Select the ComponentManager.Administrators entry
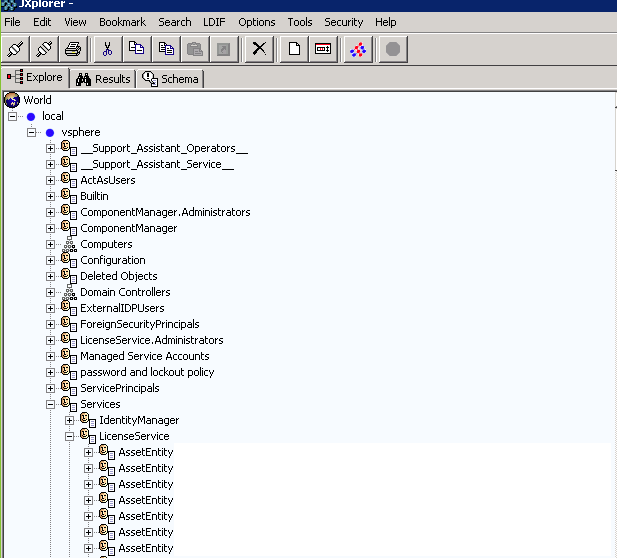The image size is (617, 558). tap(165, 212)
